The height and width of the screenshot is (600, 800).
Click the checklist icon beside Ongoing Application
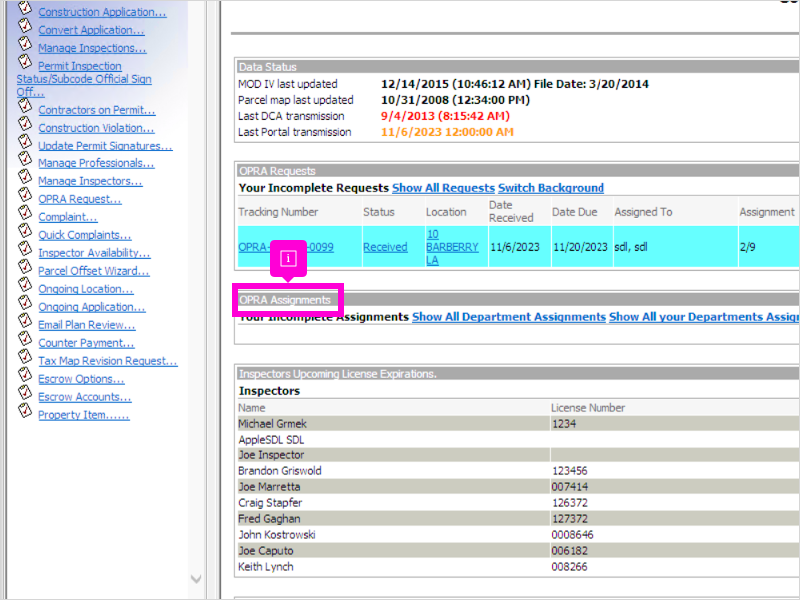point(25,303)
